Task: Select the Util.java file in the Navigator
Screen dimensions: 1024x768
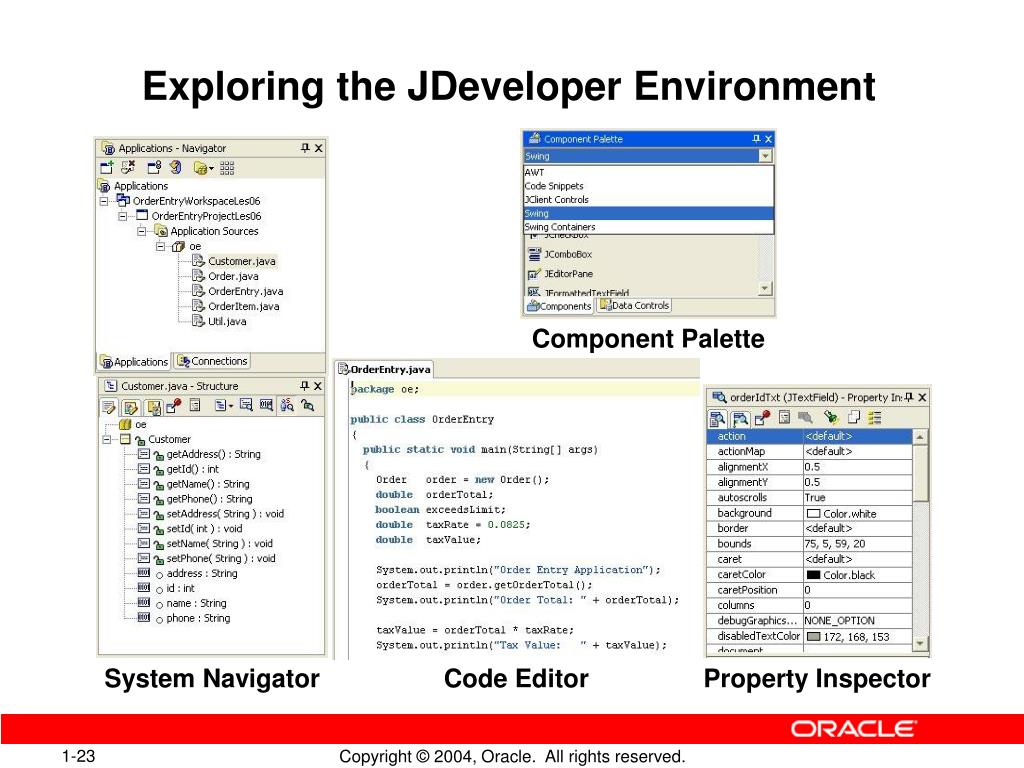Action: coord(227,321)
